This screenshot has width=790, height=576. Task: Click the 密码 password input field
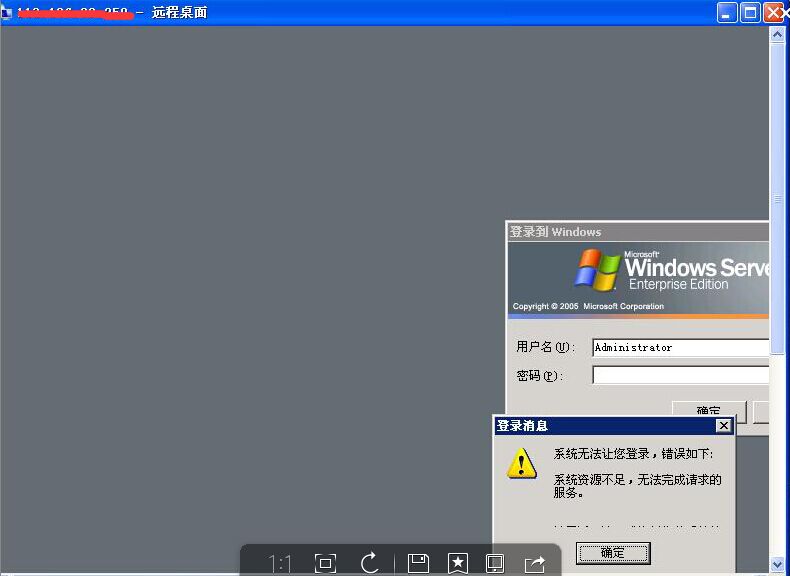coord(681,375)
